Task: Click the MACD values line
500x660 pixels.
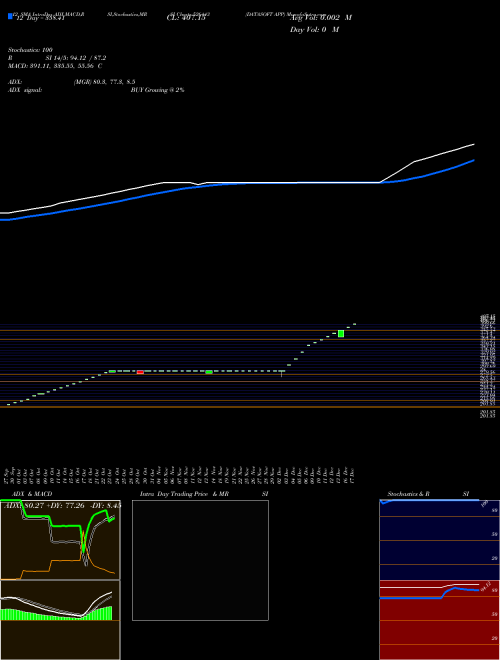Action: tap(55, 66)
